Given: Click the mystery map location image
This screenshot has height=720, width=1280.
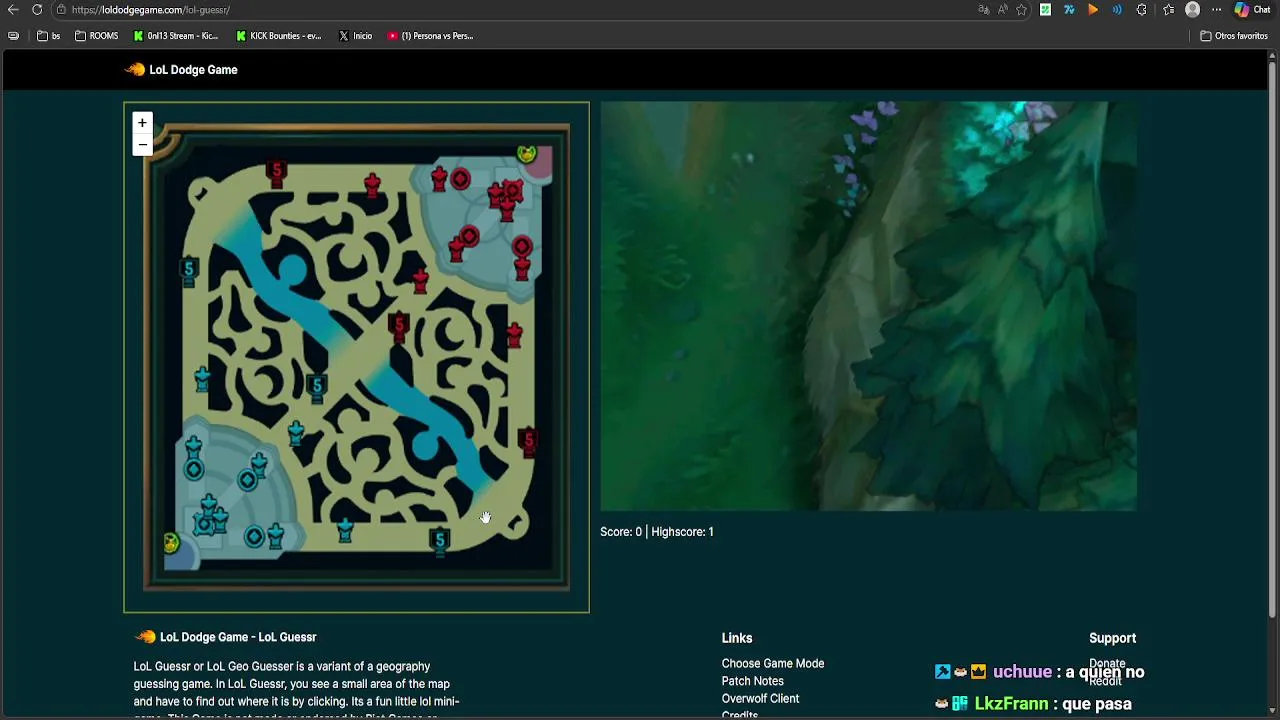Looking at the screenshot, I should tap(868, 306).
